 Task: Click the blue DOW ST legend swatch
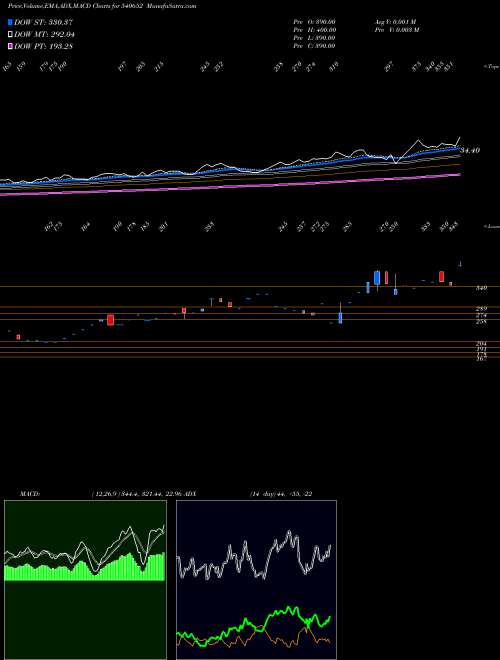(10, 22)
